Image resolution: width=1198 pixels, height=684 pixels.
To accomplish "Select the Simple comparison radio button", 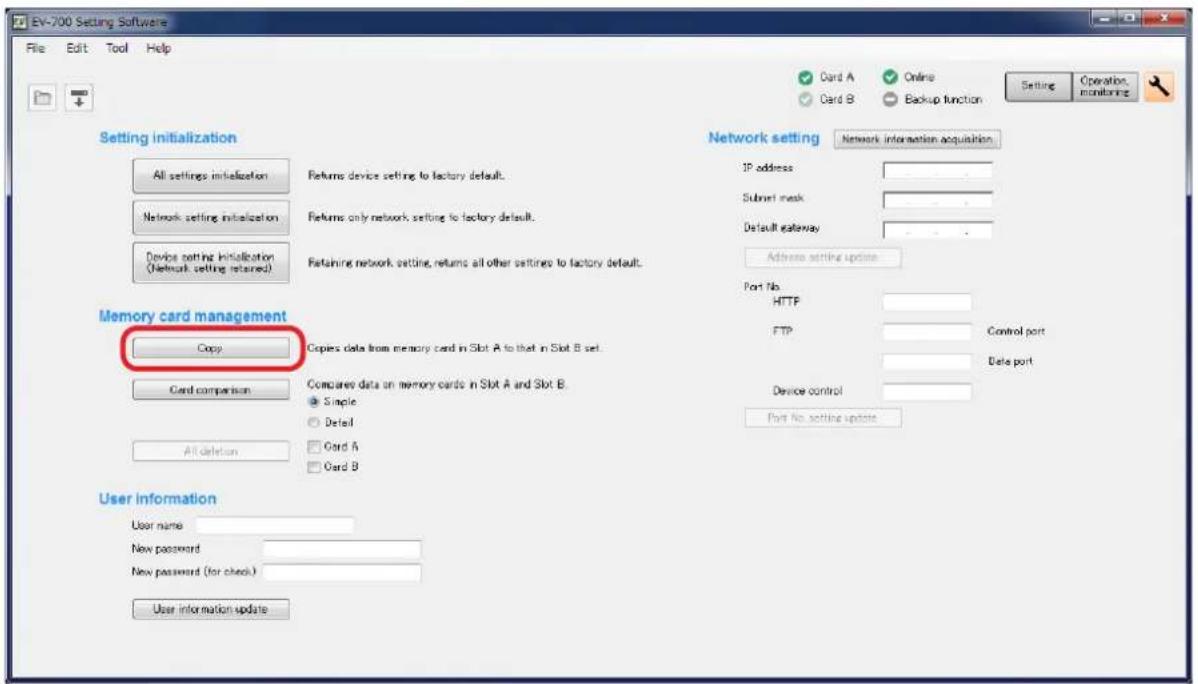I will 313,402.
